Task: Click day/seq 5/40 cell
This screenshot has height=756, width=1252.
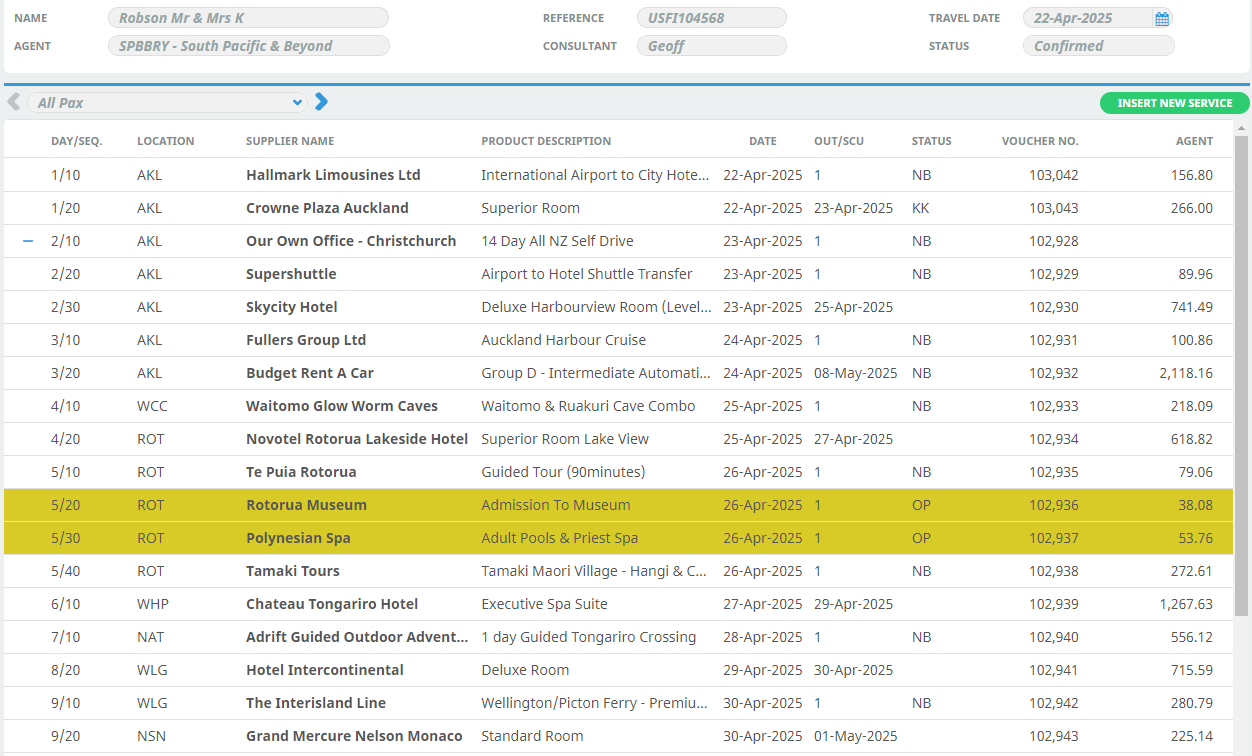Action: point(66,571)
